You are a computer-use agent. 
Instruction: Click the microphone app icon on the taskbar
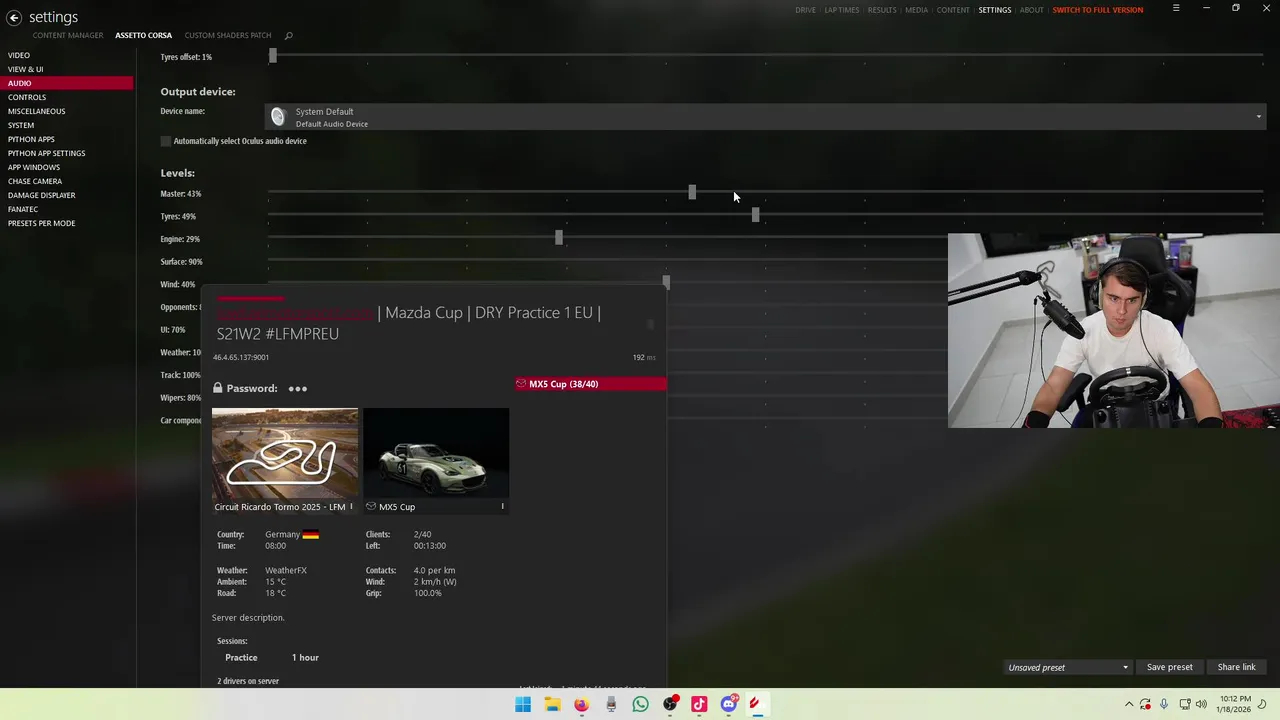pos(611,704)
